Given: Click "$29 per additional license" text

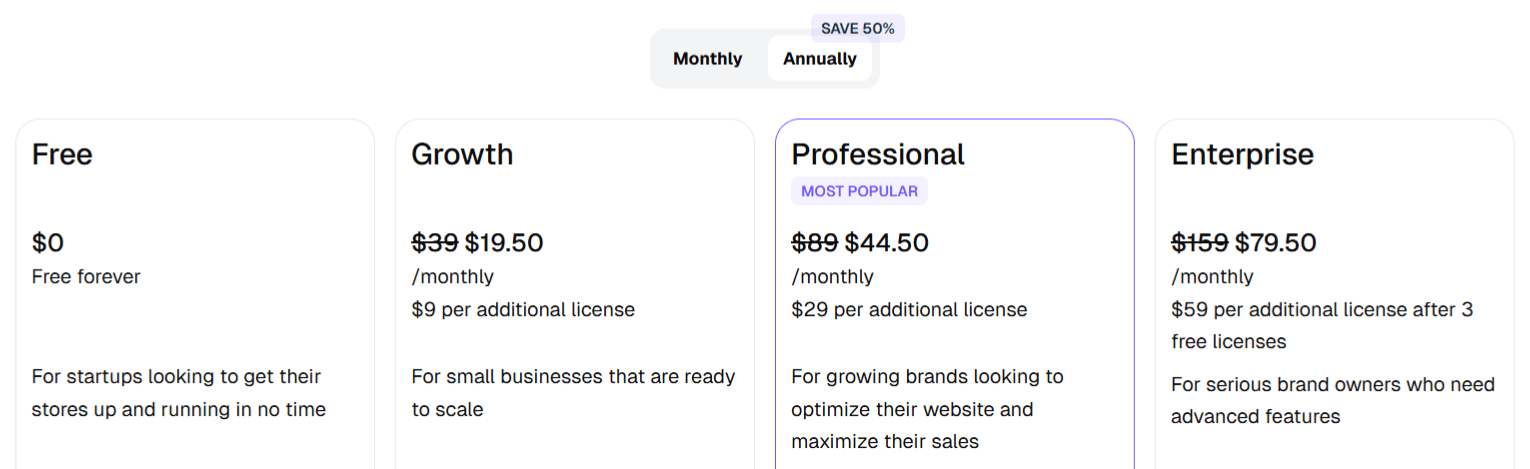Looking at the screenshot, I should pos(909,310).
